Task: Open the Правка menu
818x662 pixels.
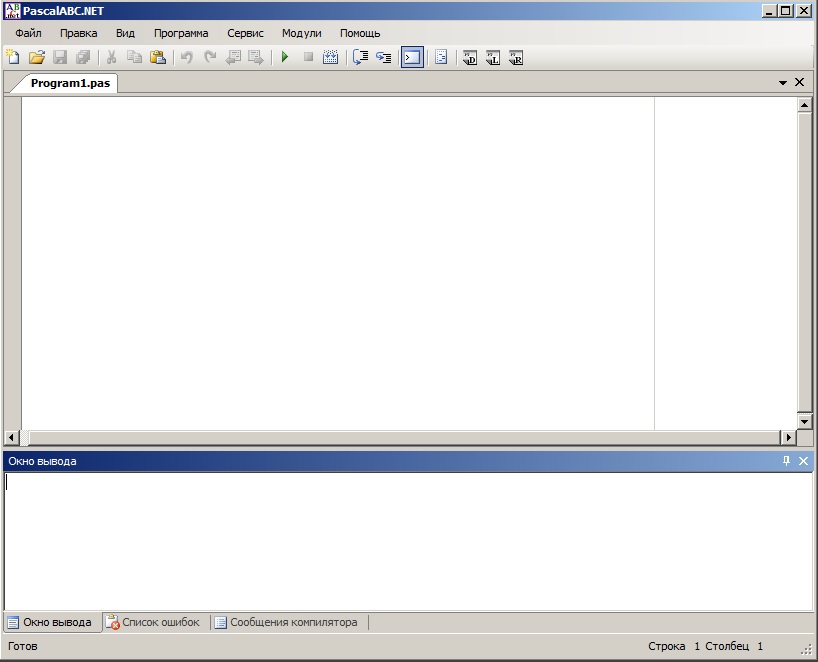Action: pos(79,33)
